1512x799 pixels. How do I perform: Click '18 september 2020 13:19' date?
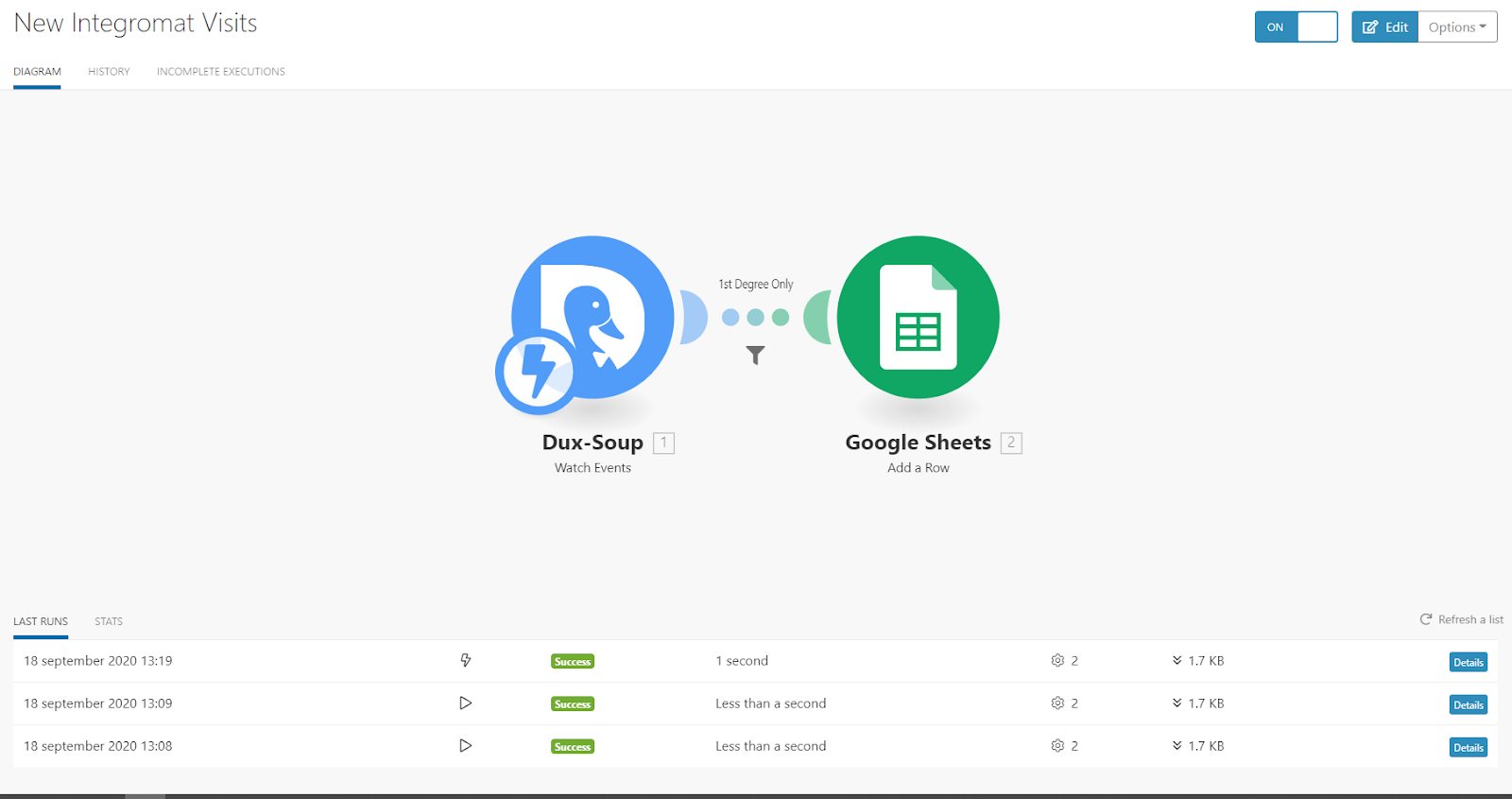[98, 661]
